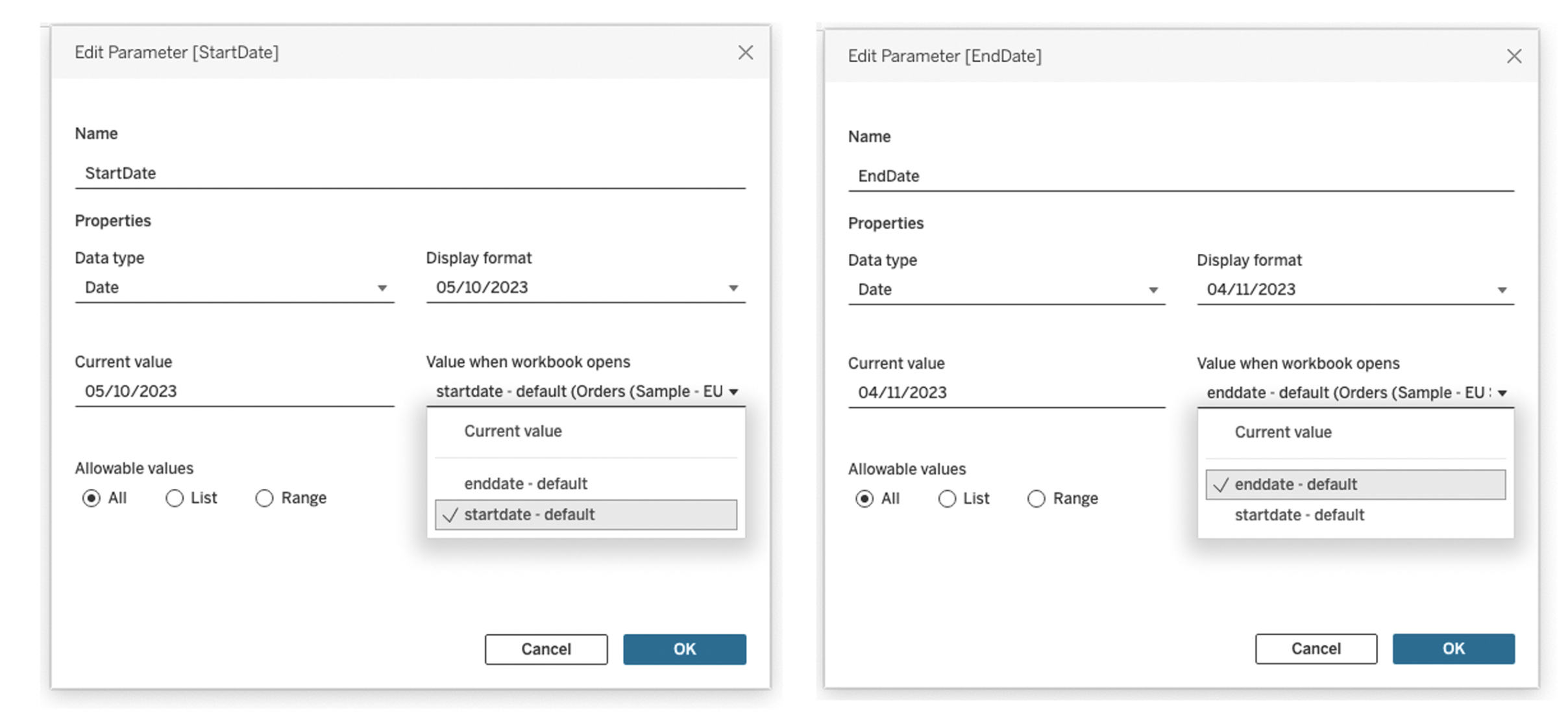Select List radio in EndDate dialog
The width and height of the screenshot is (1568, 726).
(x=947, y=499)
